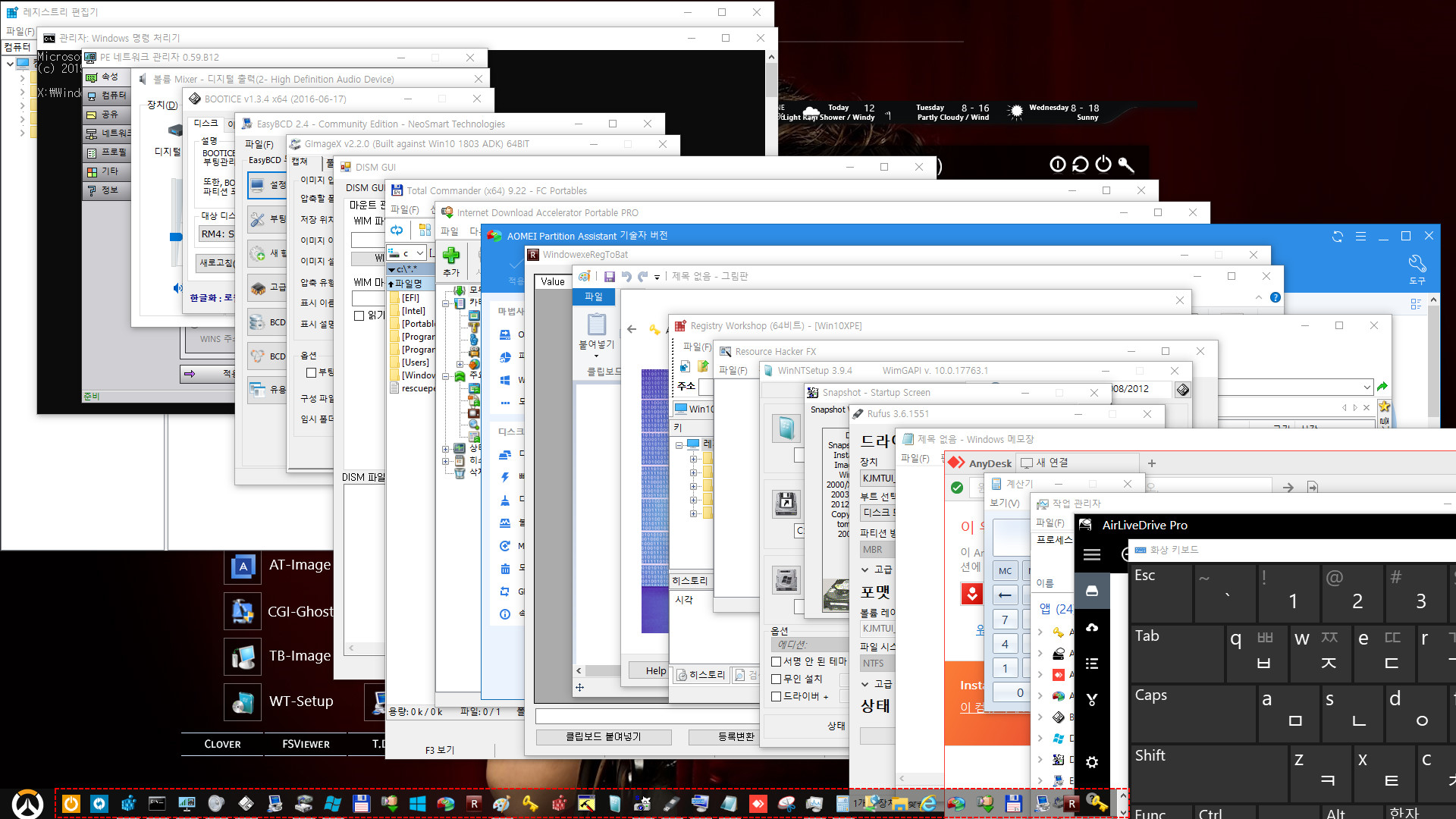Open the paste dropdown arrow '붙여넣기' in Paint
Screen dimensions: 1456x819
(597, 356)
